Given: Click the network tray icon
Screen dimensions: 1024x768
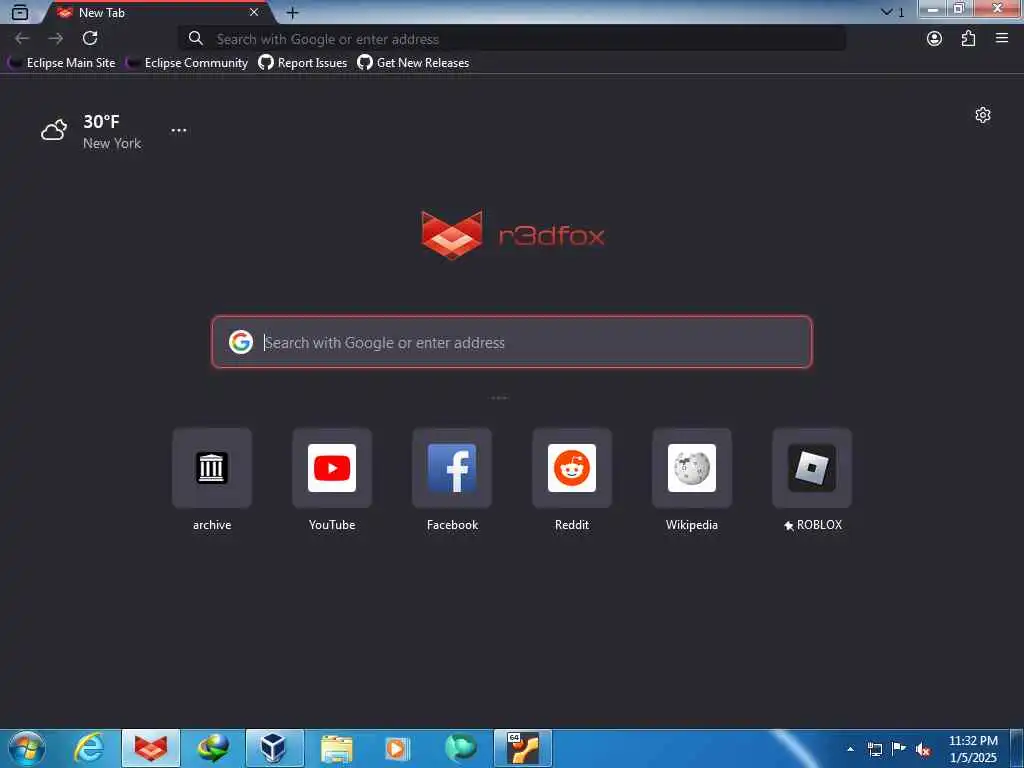Looking at the screenshot, I should point(875,749).
